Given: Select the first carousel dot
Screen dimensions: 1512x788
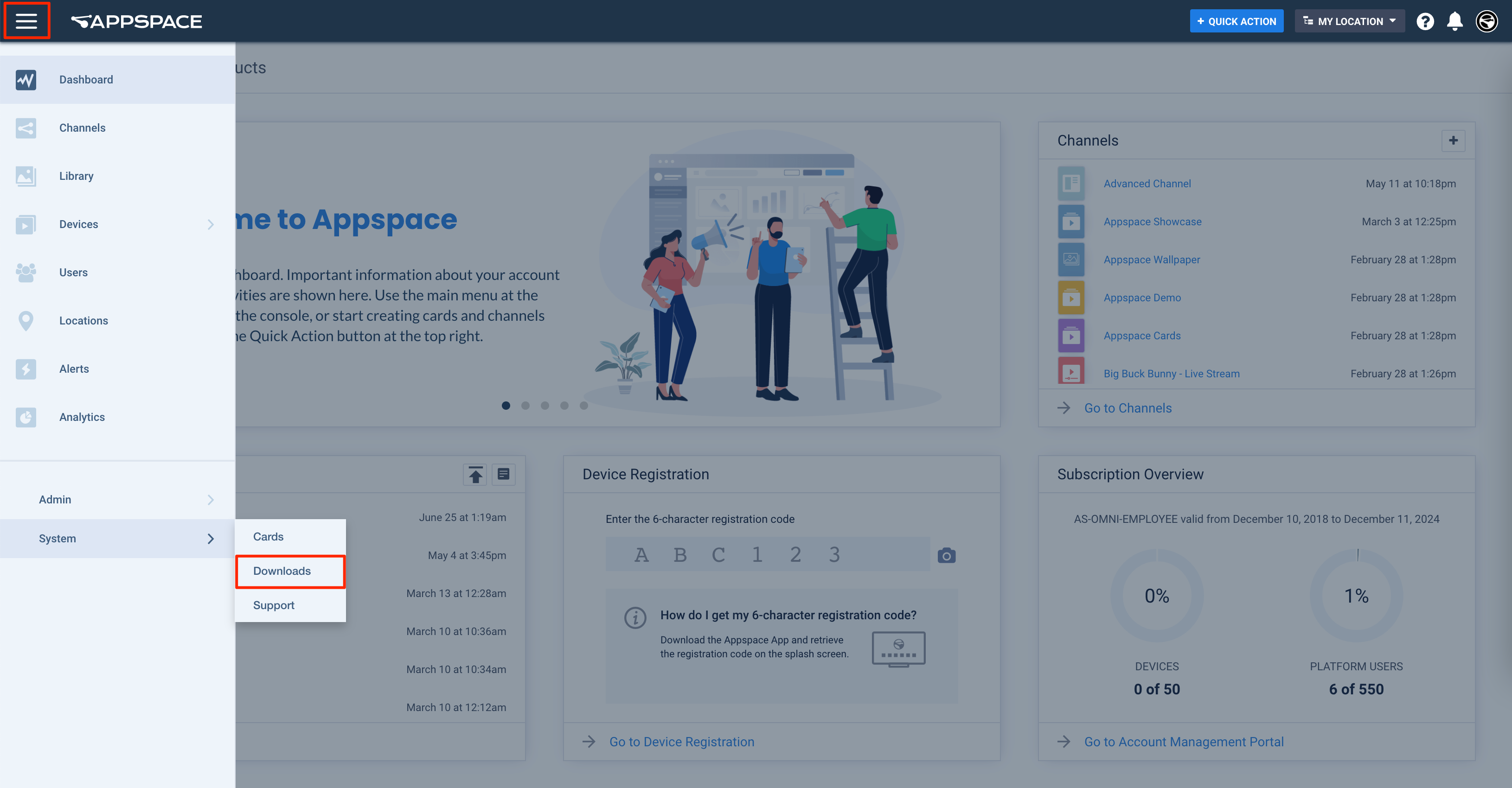Looking at the screenshot, I should (506, 406).
